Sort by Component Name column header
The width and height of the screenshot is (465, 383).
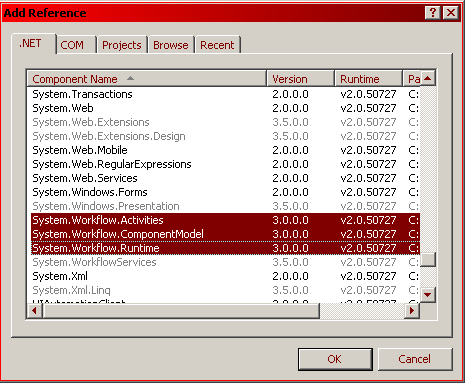147,79
